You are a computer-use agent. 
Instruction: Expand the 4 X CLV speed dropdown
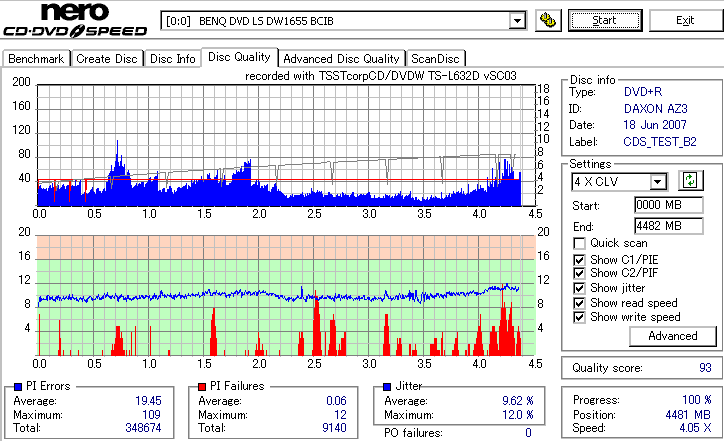point(658,182)
